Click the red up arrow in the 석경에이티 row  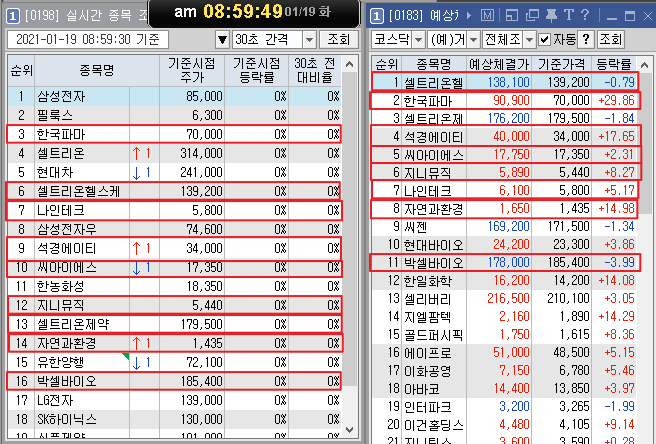coord(136,249)
